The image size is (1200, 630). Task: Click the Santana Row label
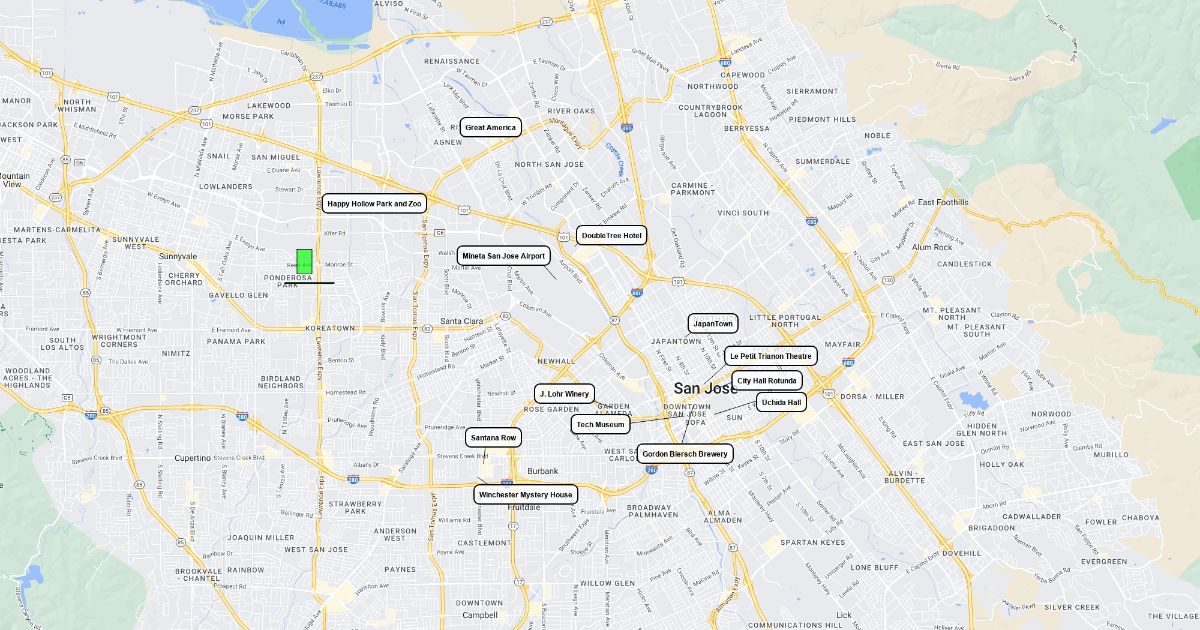(493, 437)
